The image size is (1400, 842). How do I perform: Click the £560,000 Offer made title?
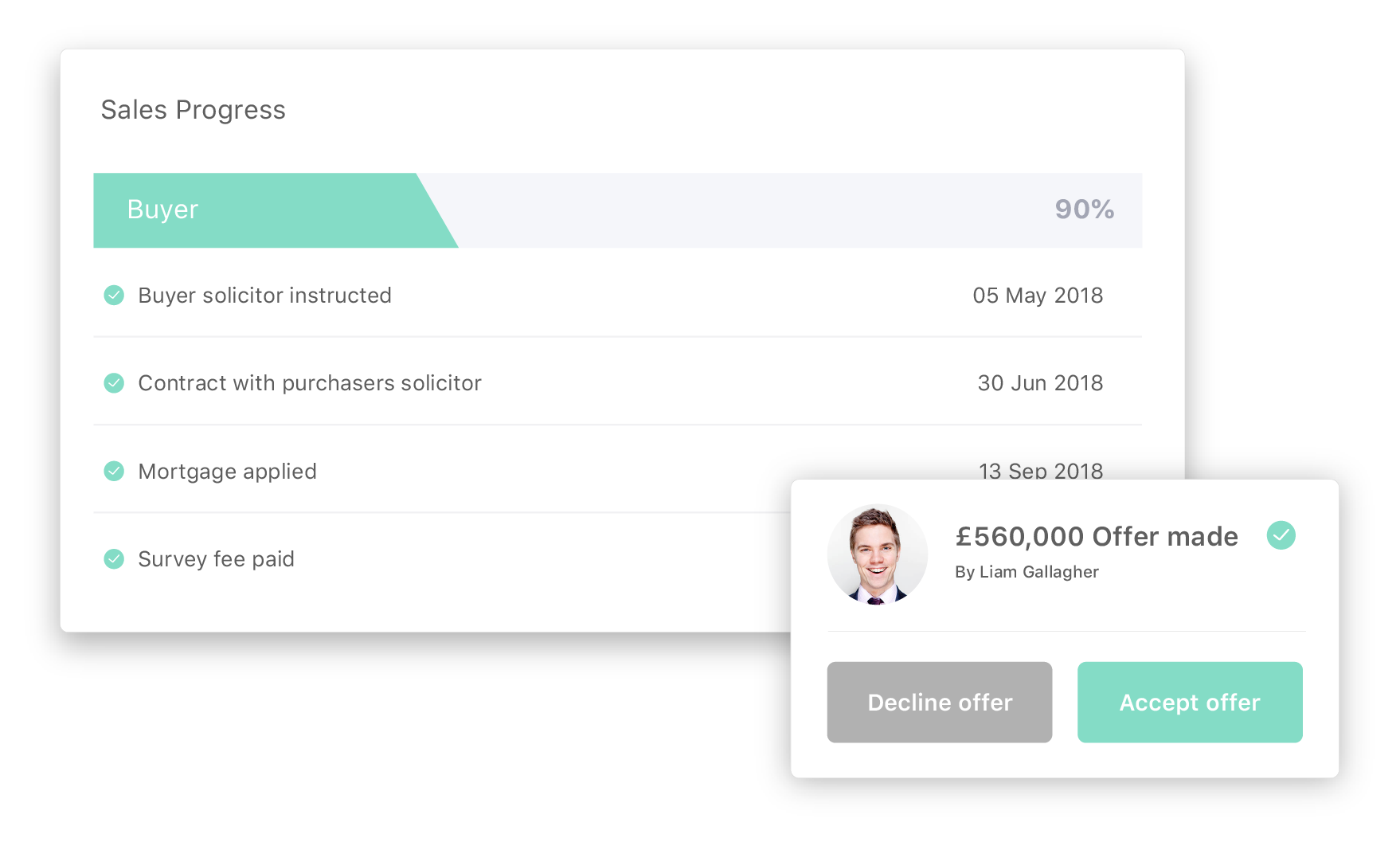pyautogui.click(x=1097, y=537)
